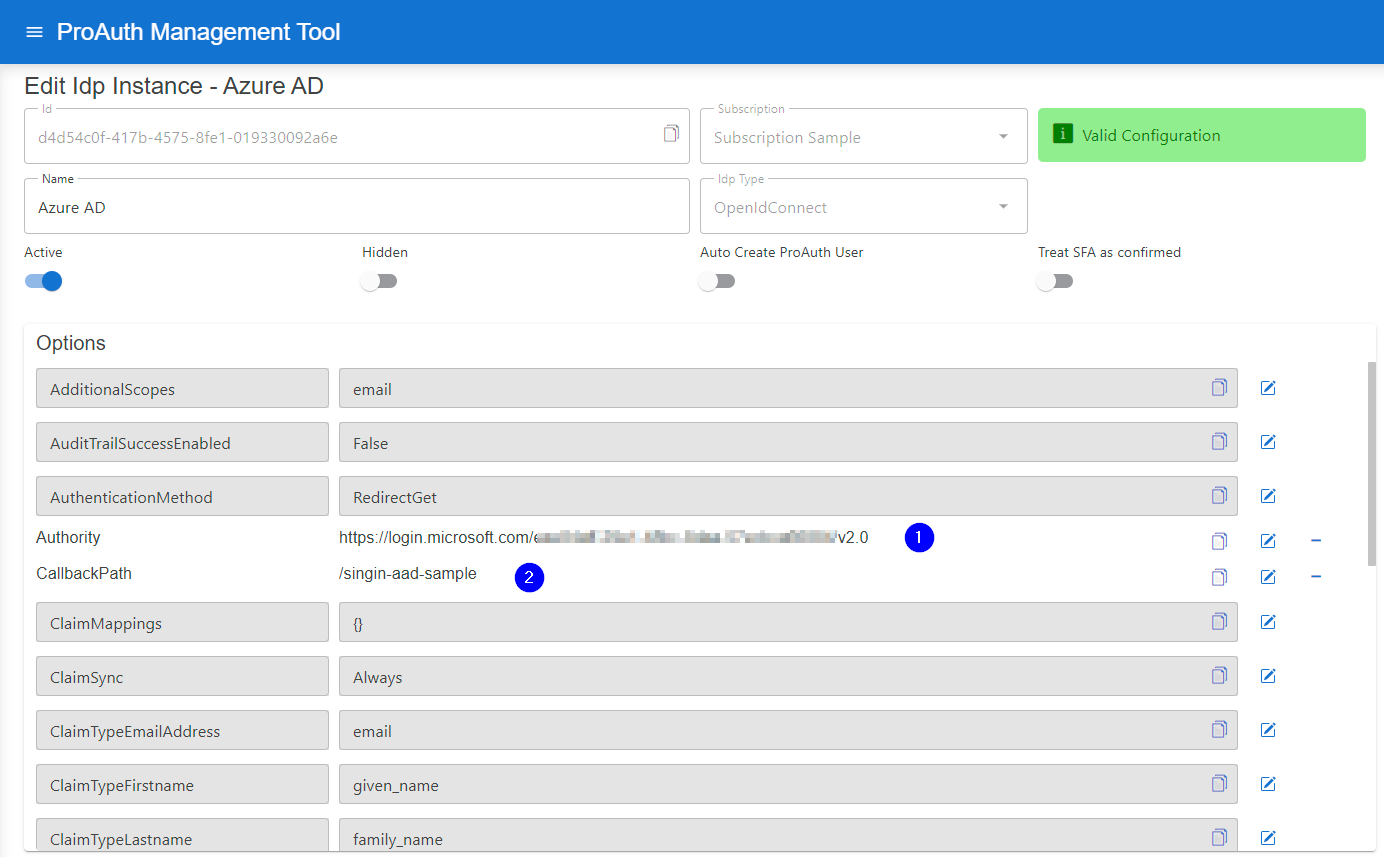Viewport: 1384px width, 857px height.
Task: Edit the CallbackPath option with pencil icon
Action: (1267, 576)
